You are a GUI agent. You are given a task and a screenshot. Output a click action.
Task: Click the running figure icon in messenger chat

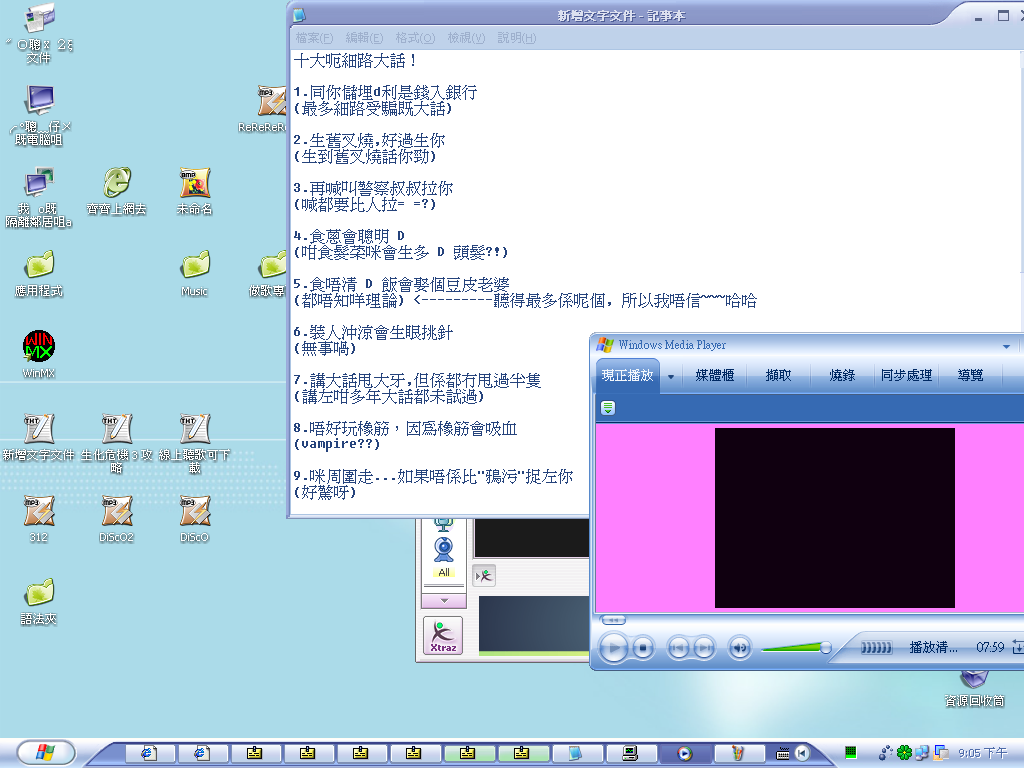pos(484,576)
